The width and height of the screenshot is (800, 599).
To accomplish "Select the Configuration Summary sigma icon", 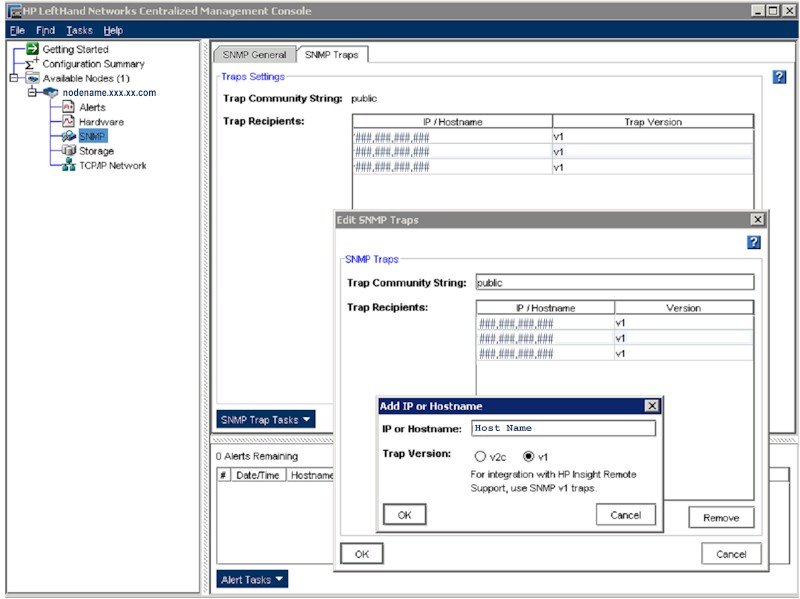I will tap(30, 63).
